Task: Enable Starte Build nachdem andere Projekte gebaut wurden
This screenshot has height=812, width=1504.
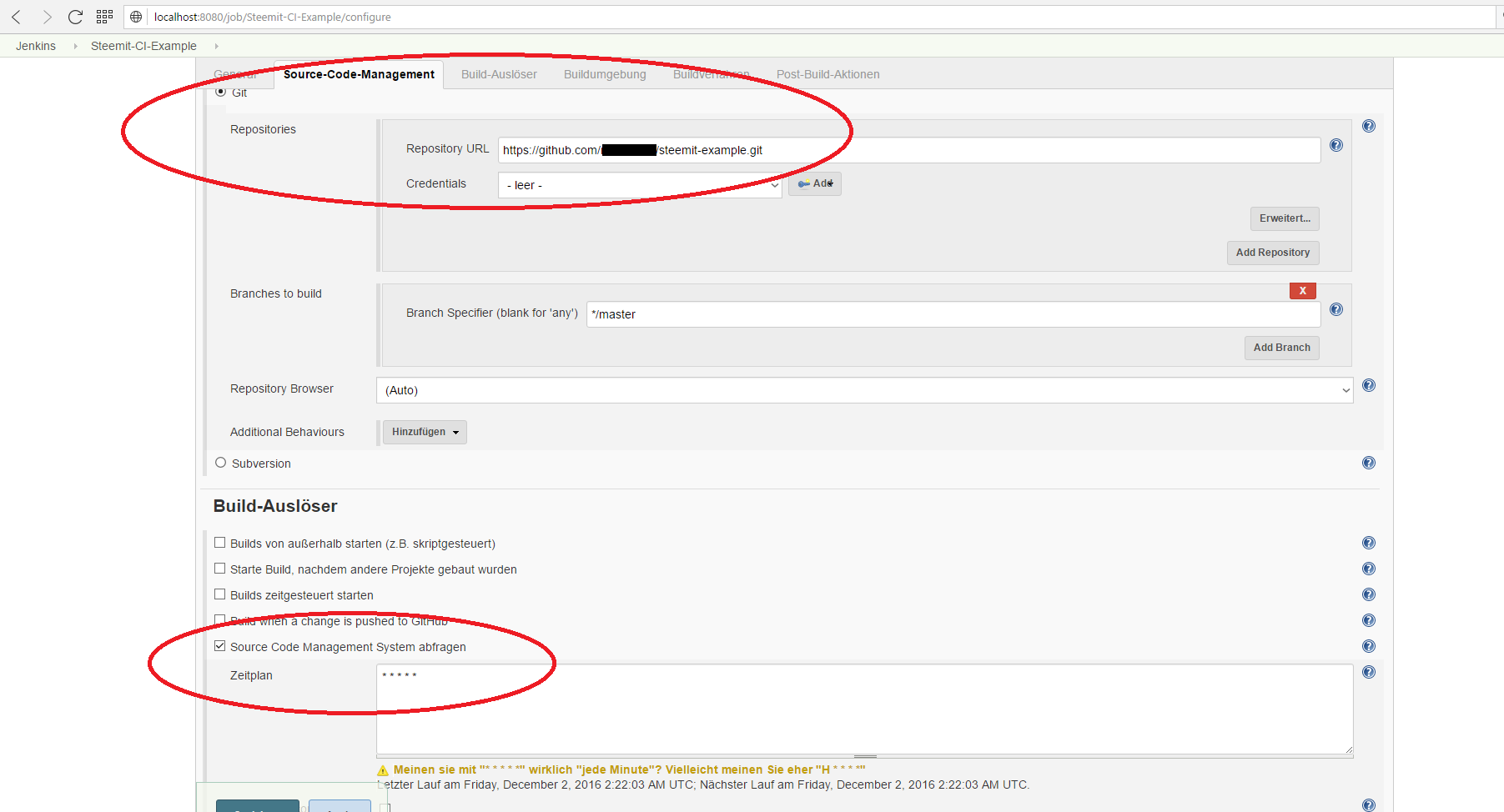Action: [219, 569]
